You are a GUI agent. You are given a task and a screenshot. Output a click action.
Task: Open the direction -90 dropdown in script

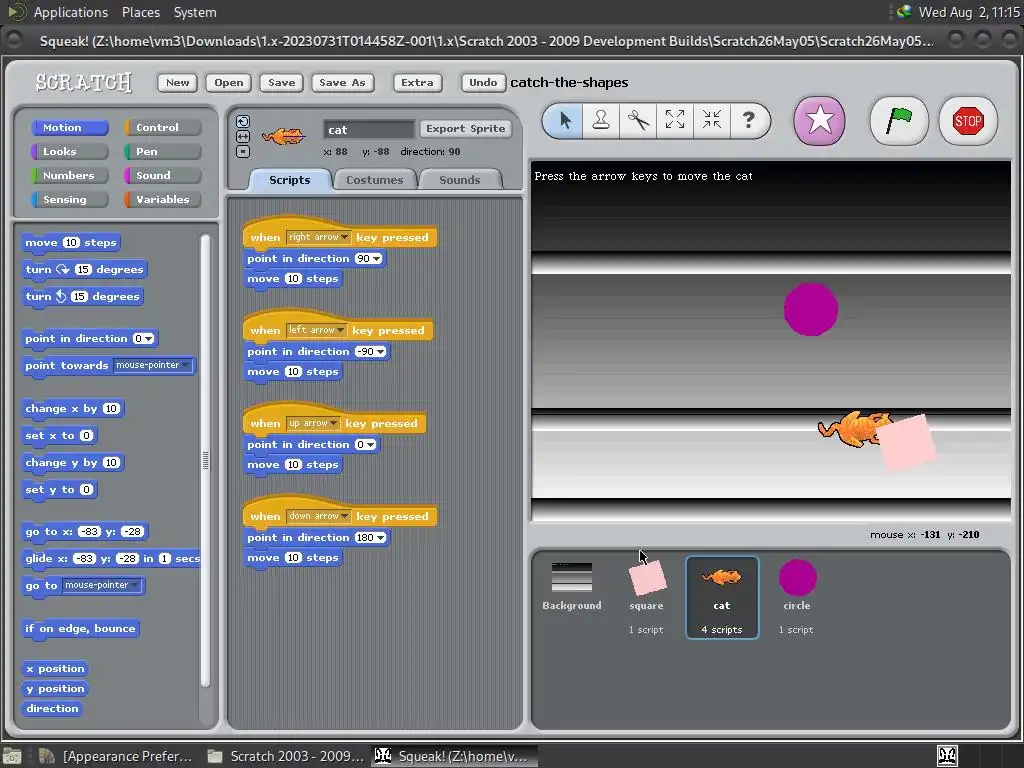tap(371, 352)
